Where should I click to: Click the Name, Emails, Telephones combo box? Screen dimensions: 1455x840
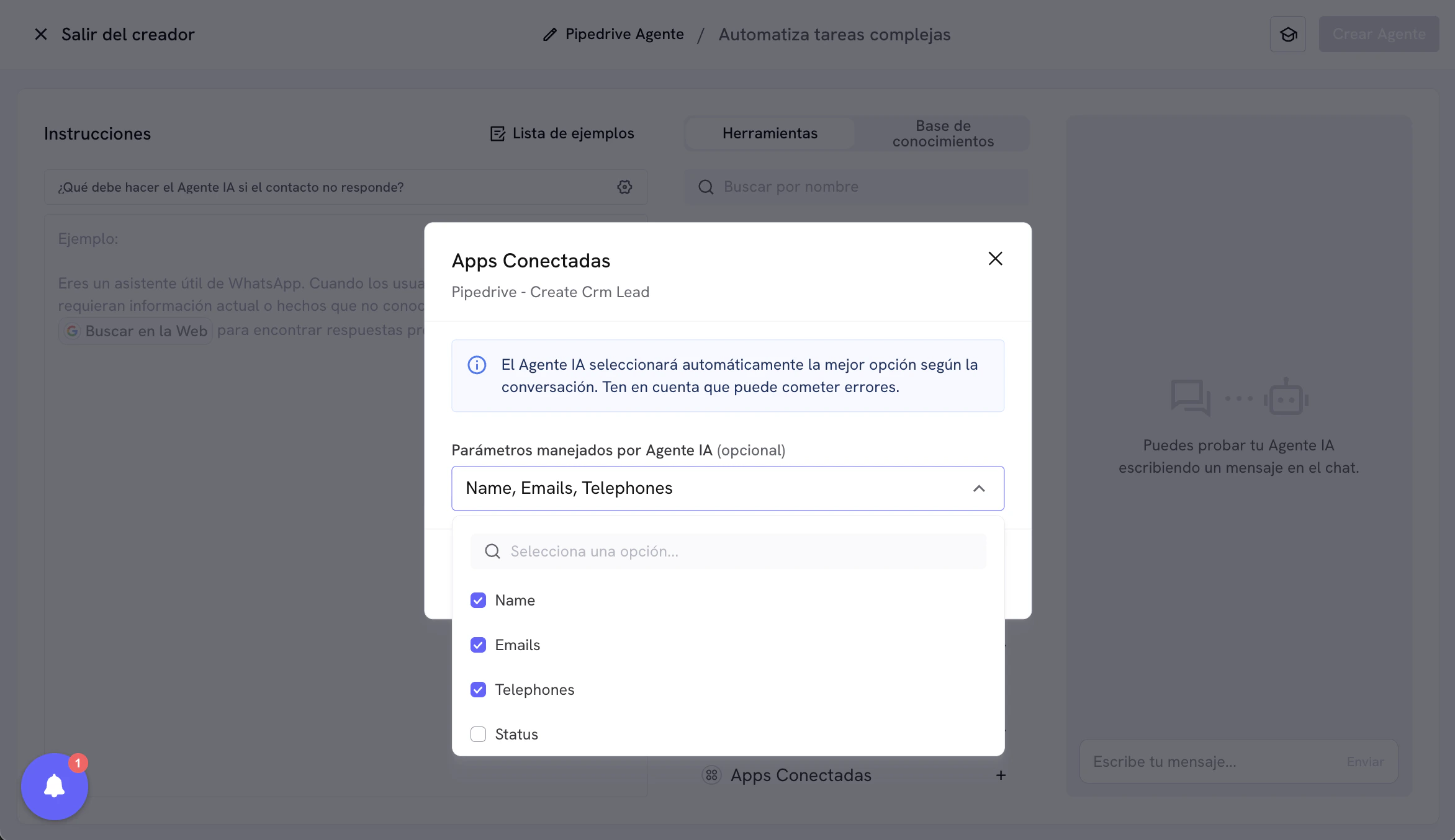[x=727, y=488]
